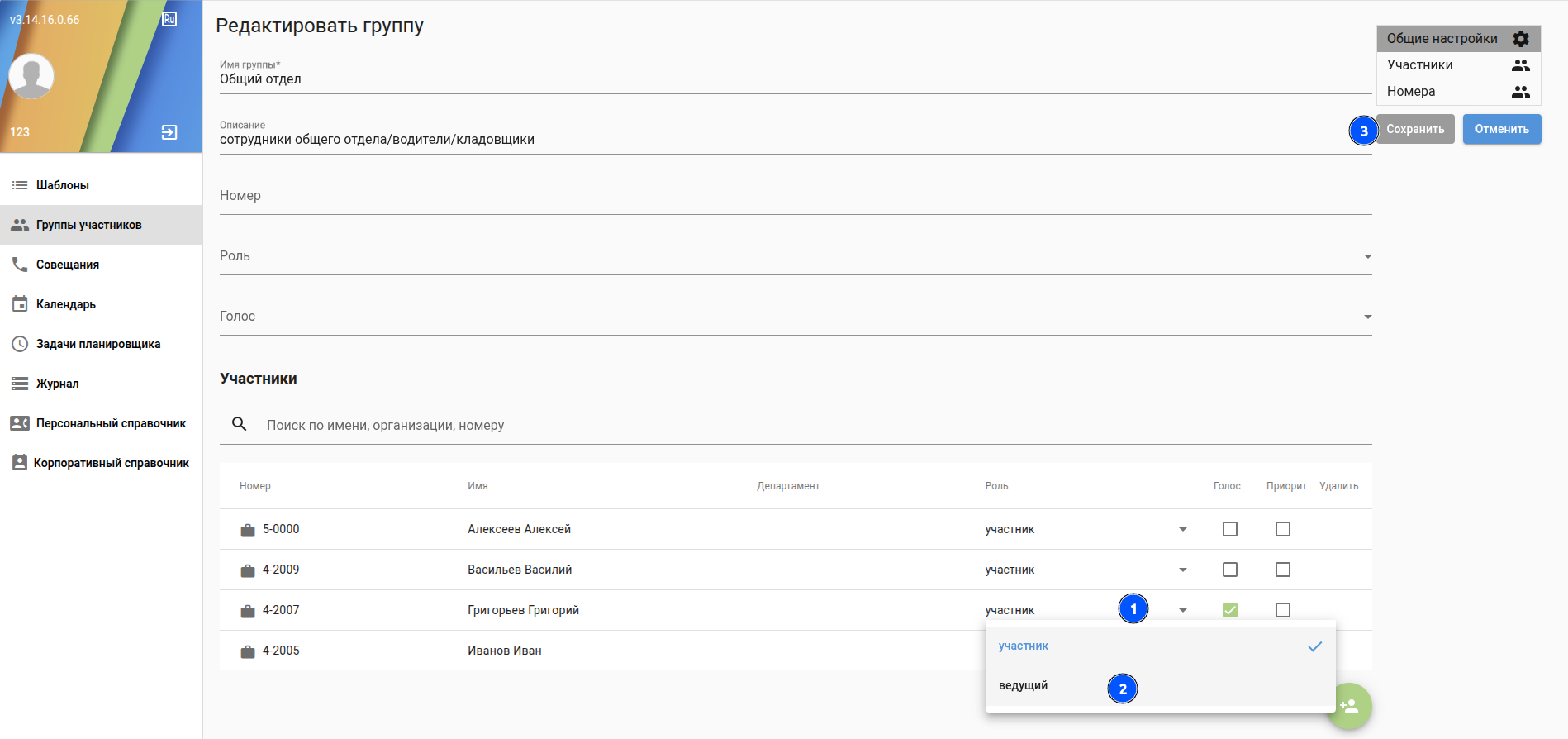Click the briefcase icon for number 4-2005
The width and height of the screenshot is (1568, 739).
click(247, 651)
